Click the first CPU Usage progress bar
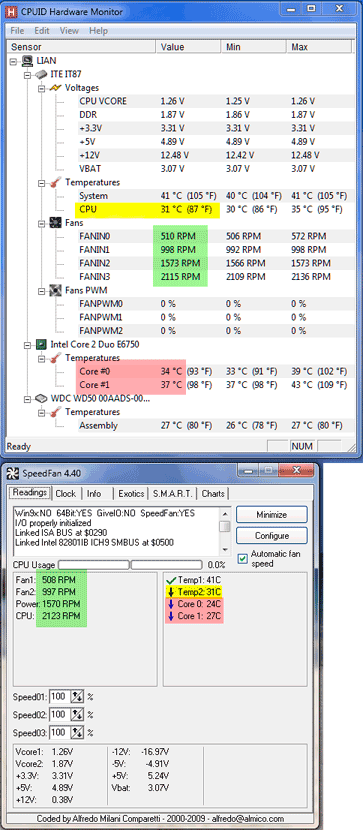This screenshot has width=363, height=830. coord(94,565)
